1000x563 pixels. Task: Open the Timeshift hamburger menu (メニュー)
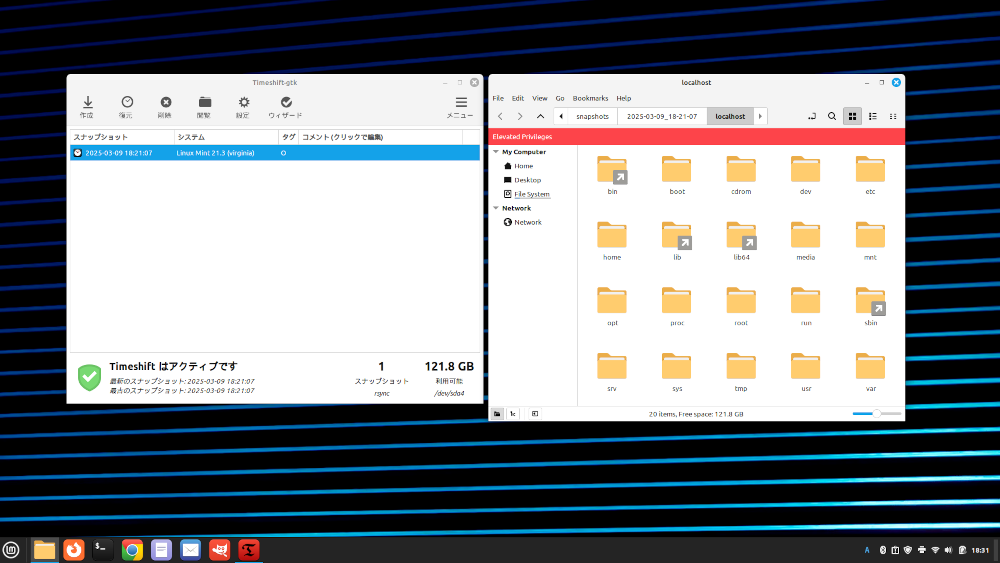coord(460,106)
